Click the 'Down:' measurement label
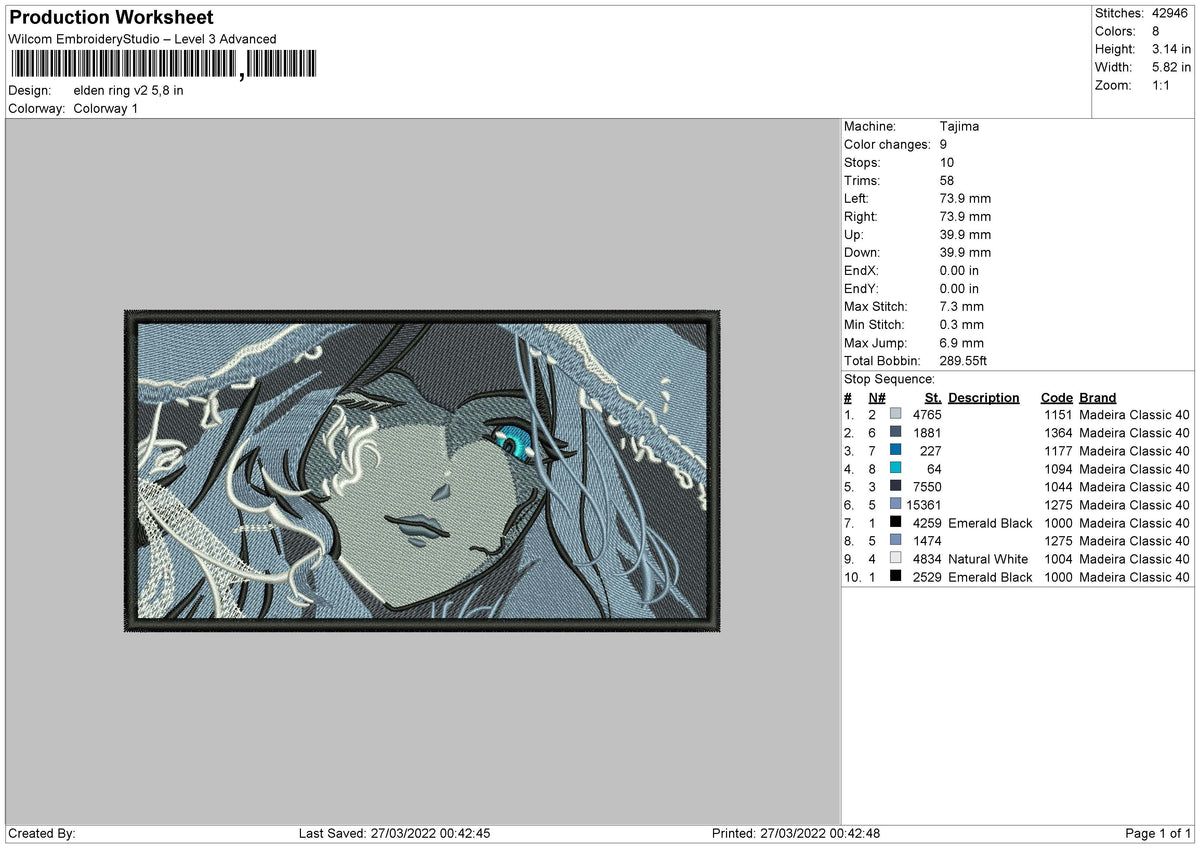Screen dimensions: 1200x848 coord(863,252)
